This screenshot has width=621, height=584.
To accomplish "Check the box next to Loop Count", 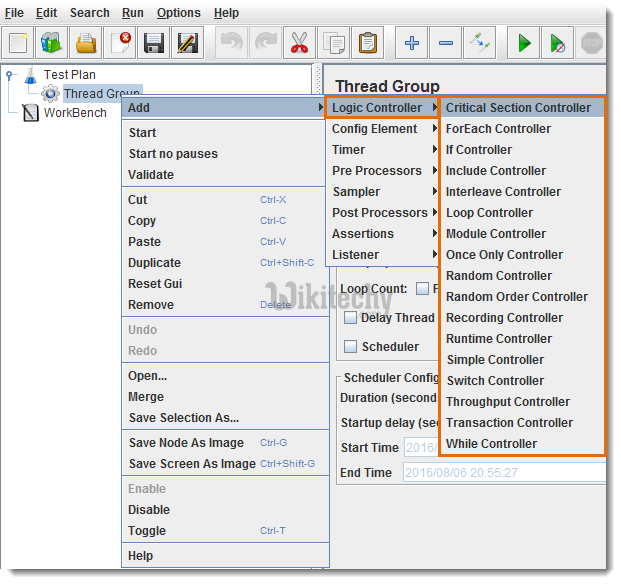I will click(x=422, y=289).
